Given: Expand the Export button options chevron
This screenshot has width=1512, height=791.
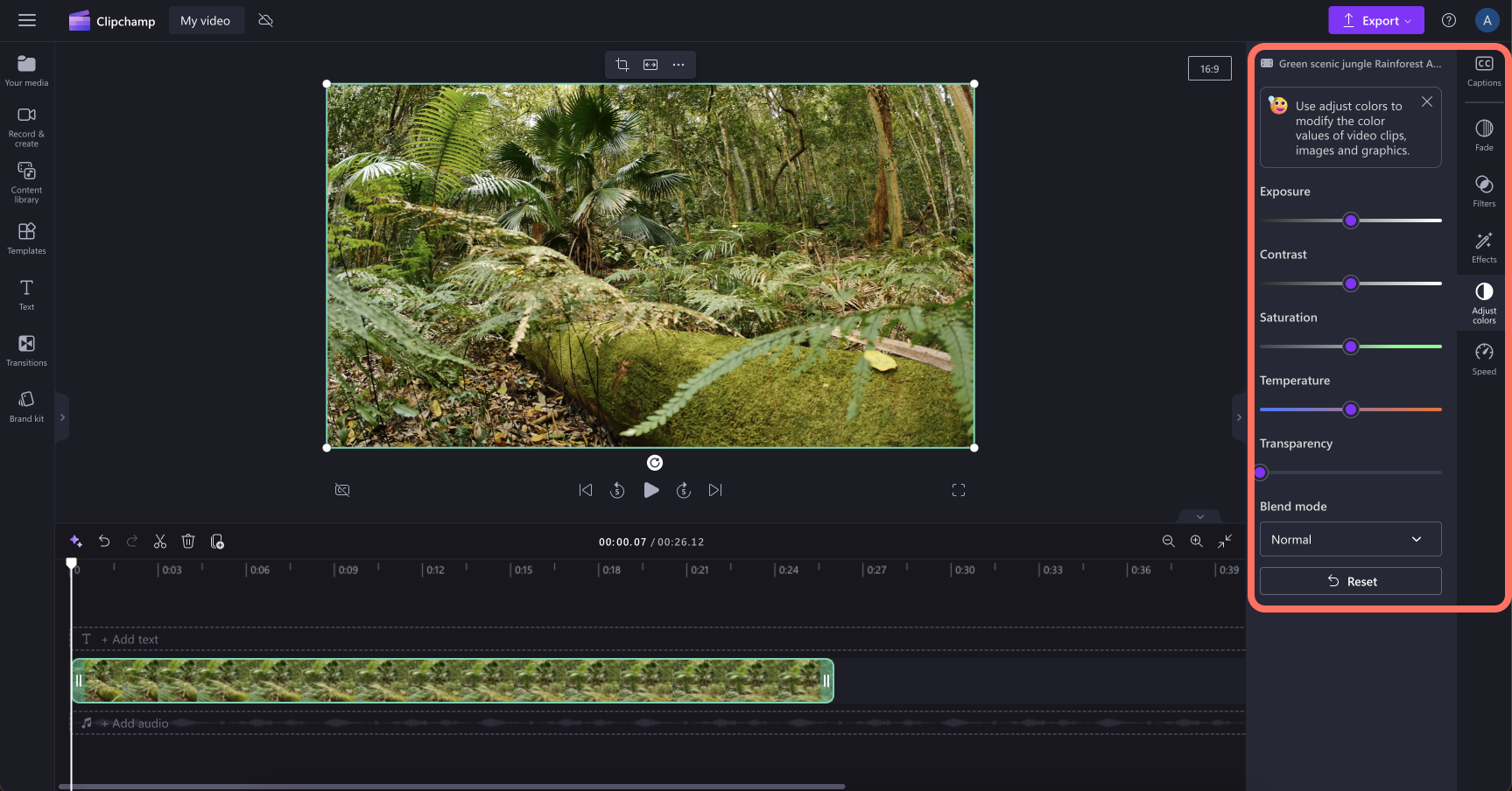Looking at the screenshot, I should 1406,19.
